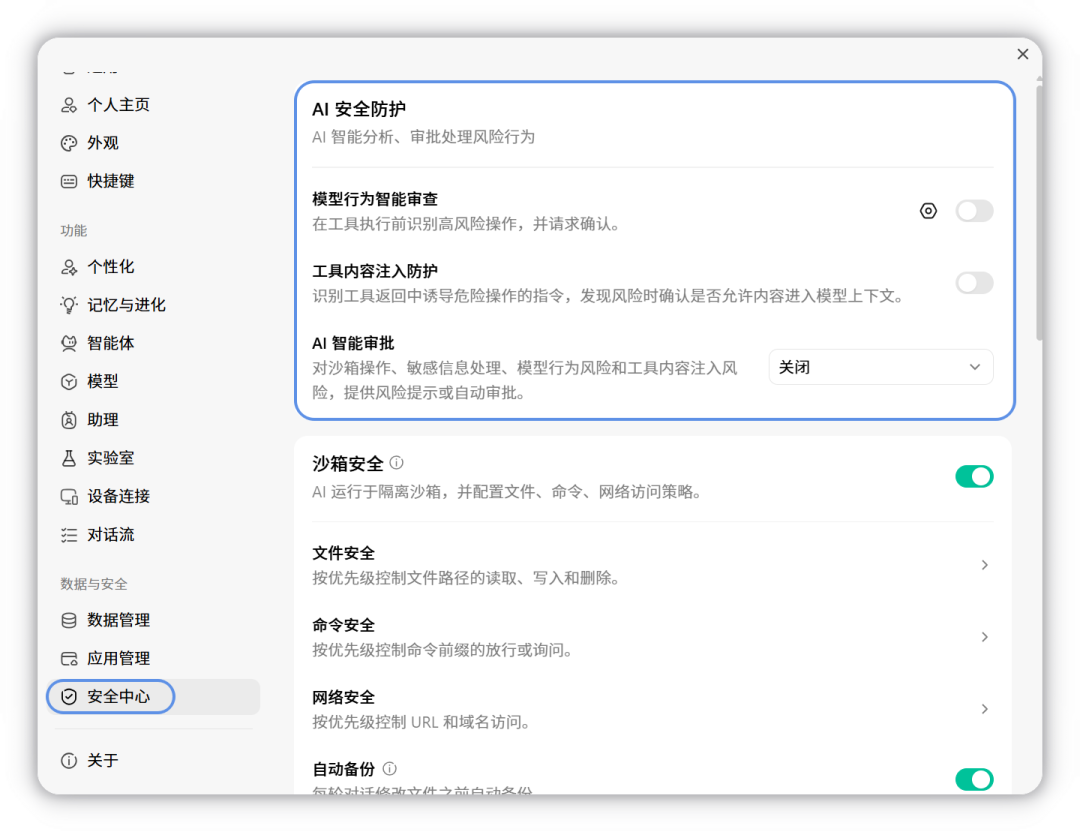
Task: Click the 关于 info icon
Action: (x=69, y=760)
